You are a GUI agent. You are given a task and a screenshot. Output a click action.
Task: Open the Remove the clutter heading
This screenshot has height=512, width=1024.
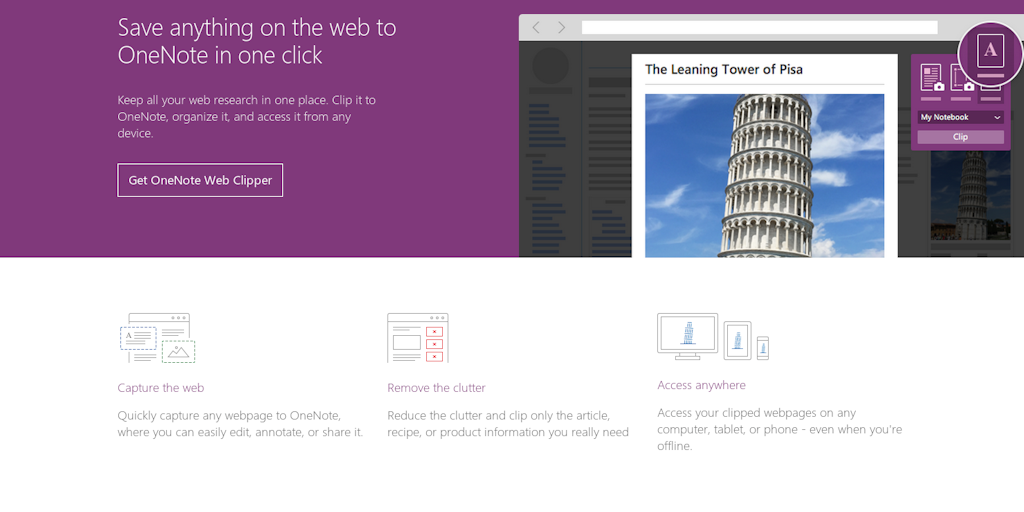(x=436, y=388)
